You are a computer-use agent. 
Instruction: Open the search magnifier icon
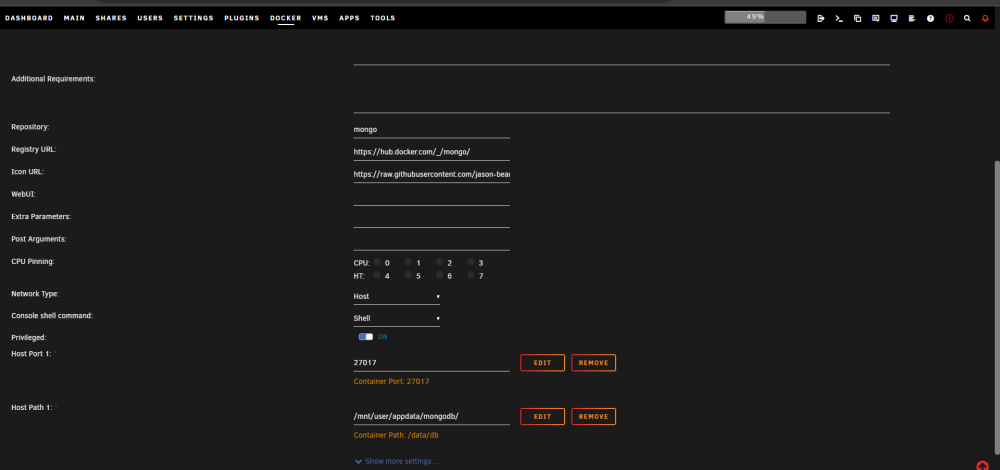pos(967,18)
